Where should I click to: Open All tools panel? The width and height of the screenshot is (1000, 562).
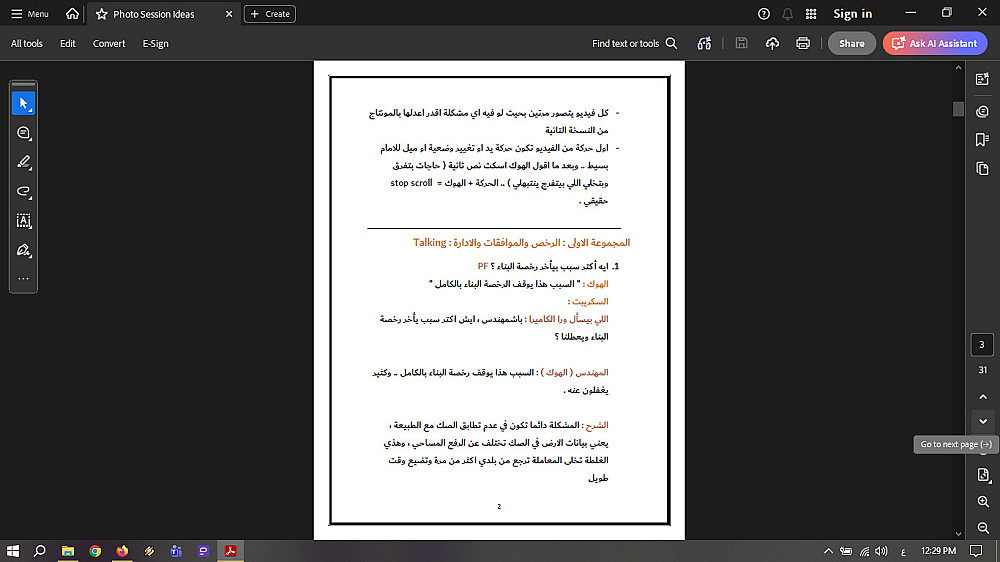pyautogui.click(x=27, y=43)
